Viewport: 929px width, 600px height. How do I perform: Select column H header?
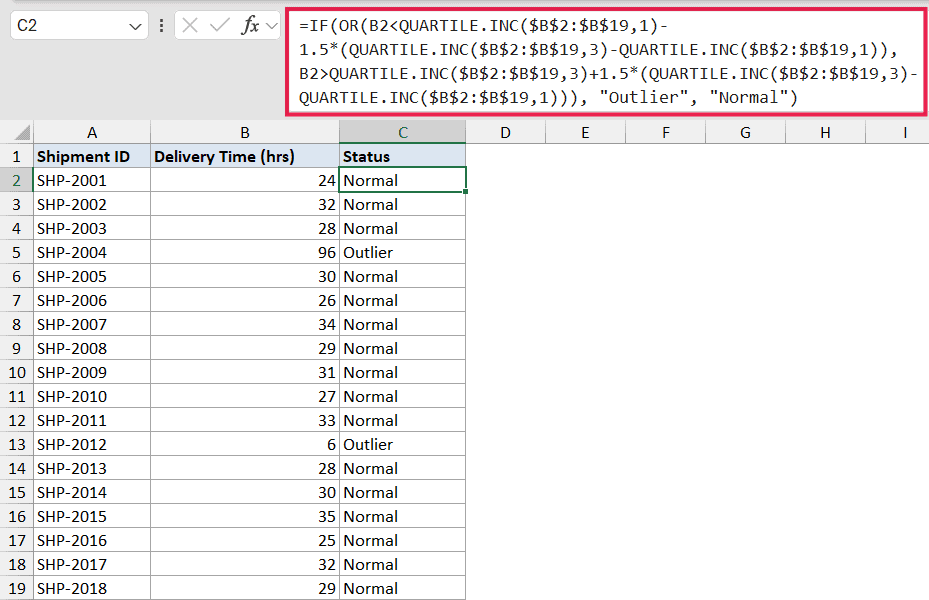(825, 133)
